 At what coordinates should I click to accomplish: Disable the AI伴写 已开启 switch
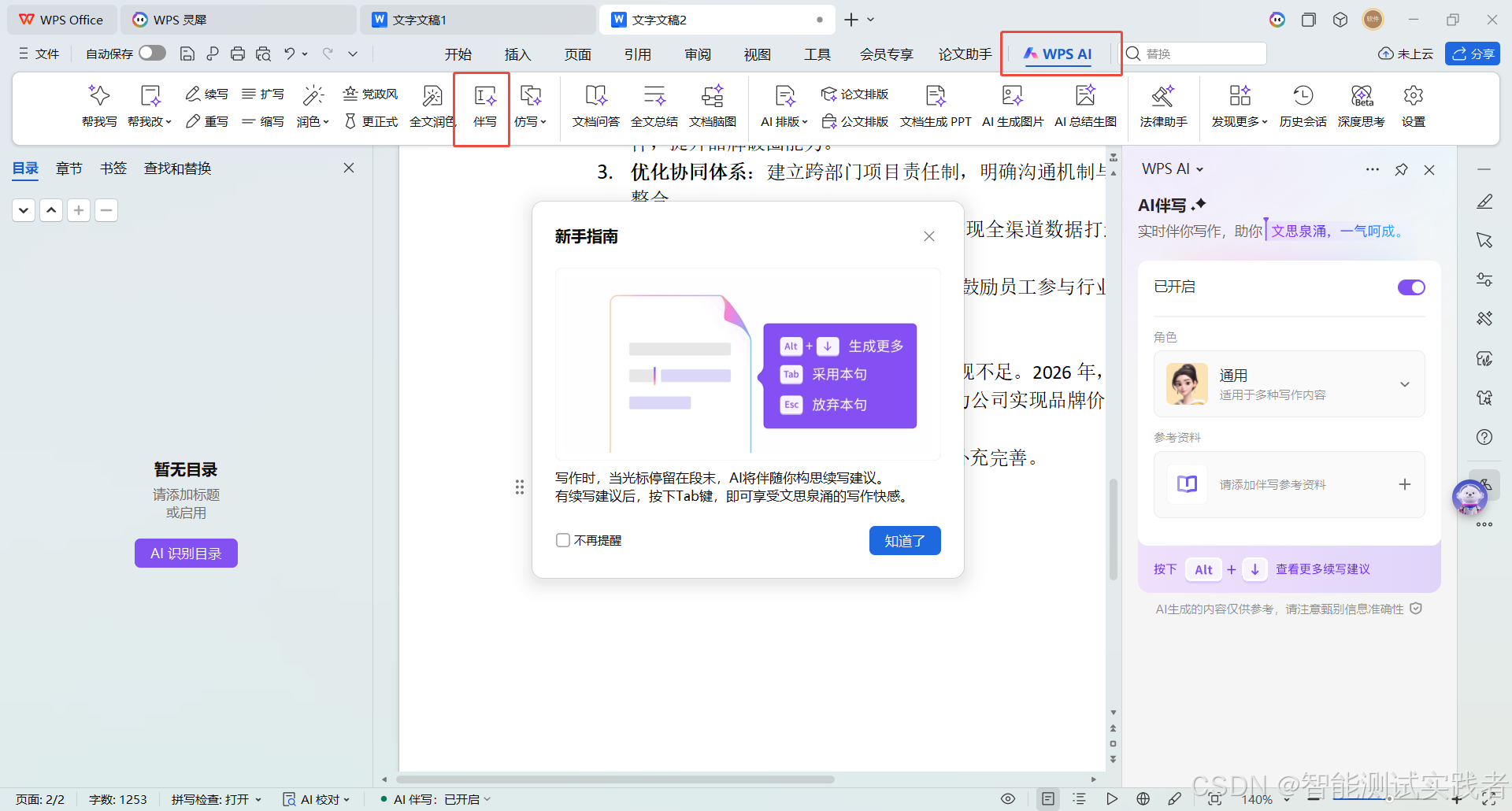(x=1410, y=287)
